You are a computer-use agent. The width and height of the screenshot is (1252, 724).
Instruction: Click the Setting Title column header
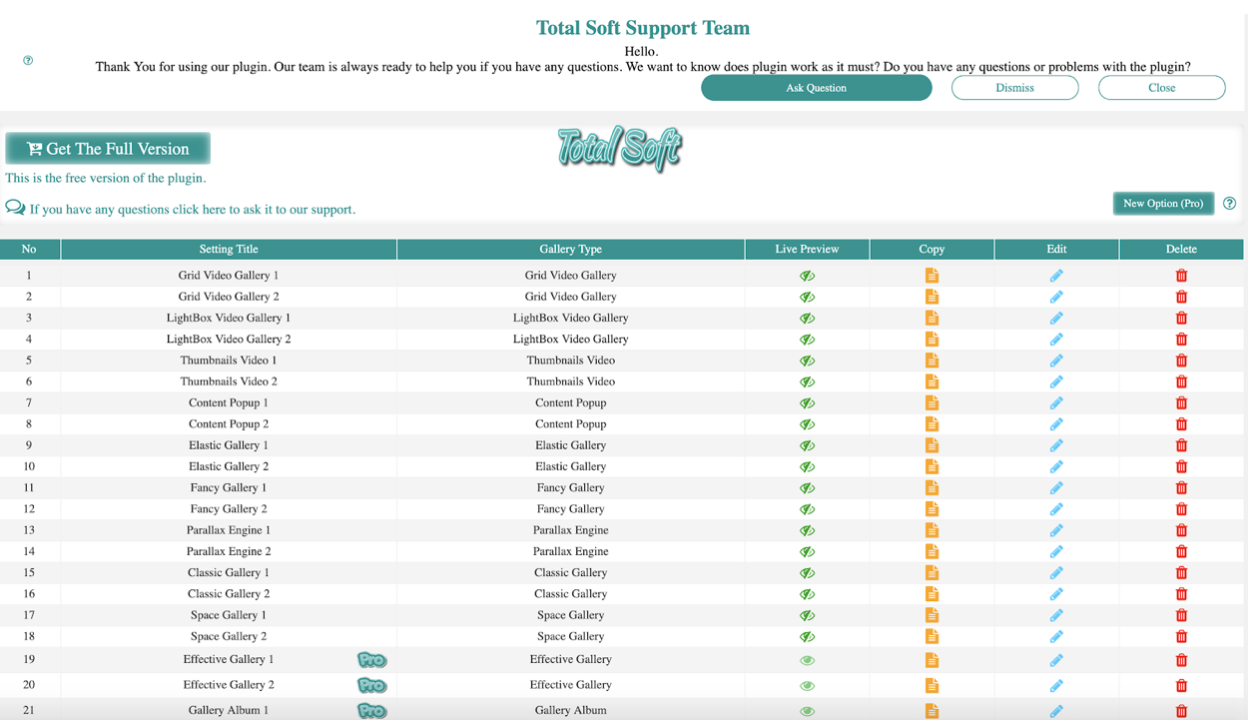point(229,250)
